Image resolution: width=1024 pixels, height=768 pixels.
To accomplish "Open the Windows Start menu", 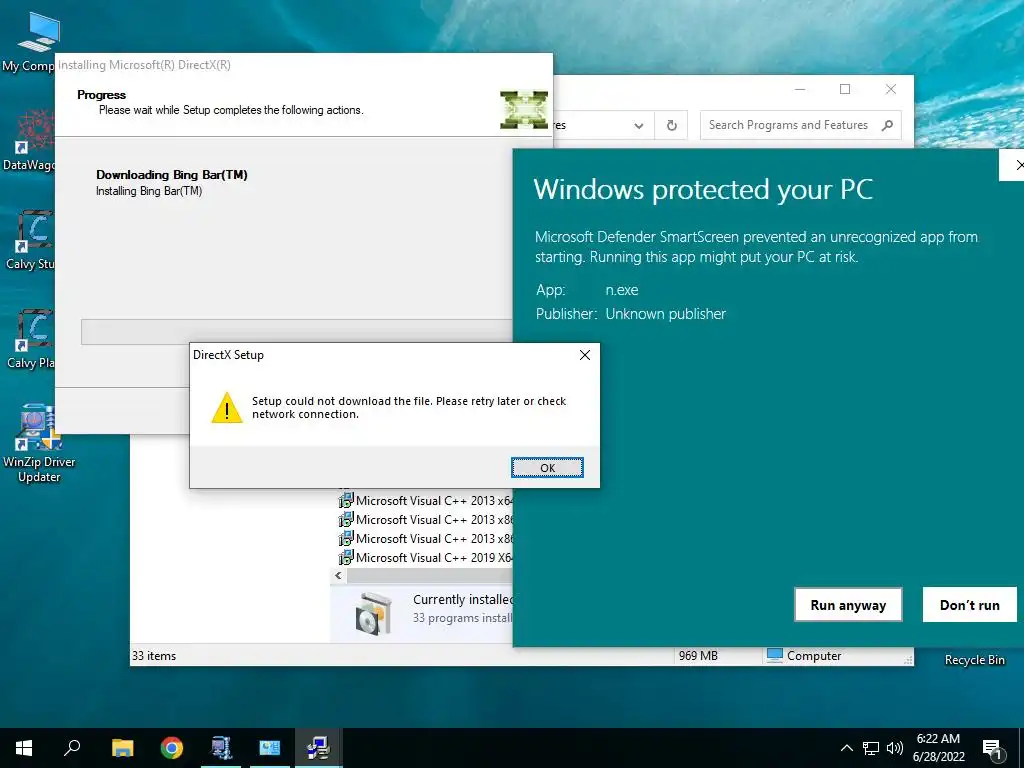I will pyautogui.click(x=24, y=748).
